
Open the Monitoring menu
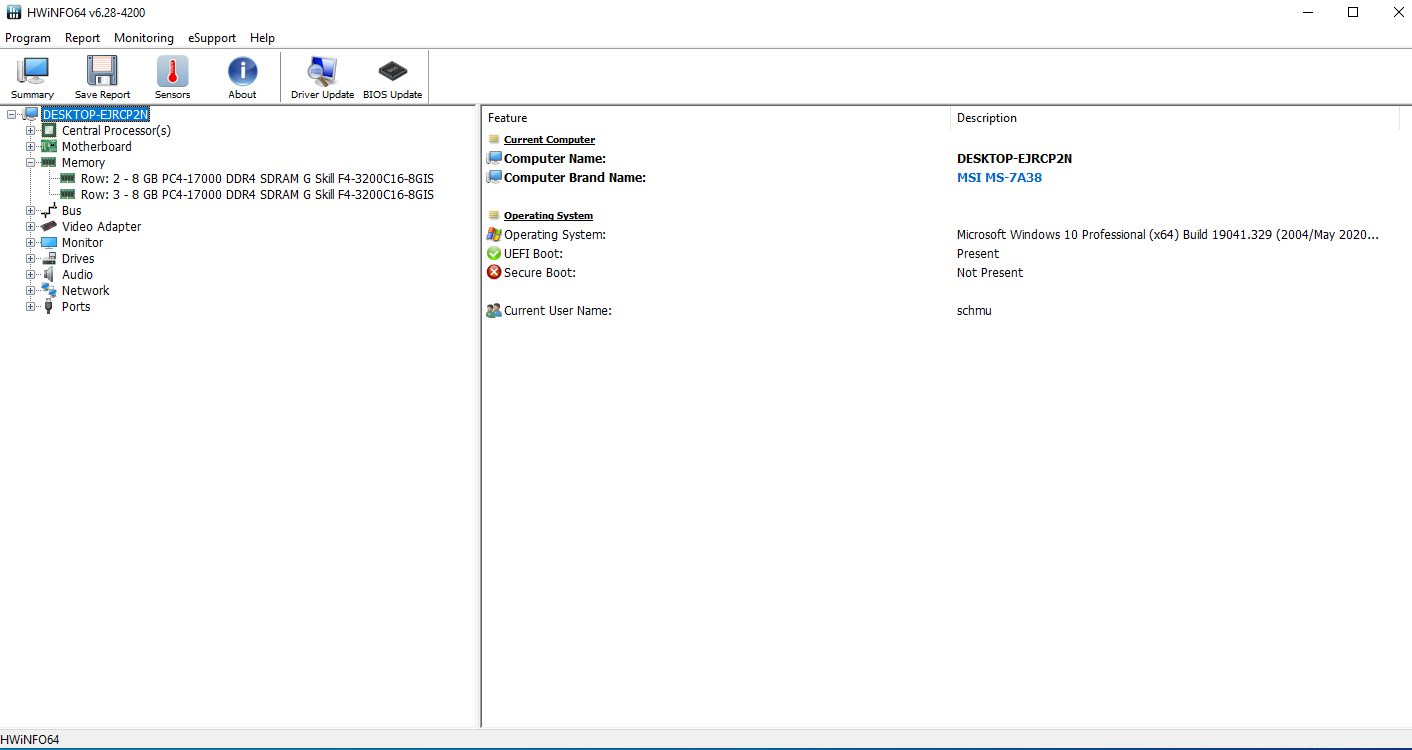[x=144, y=38]
